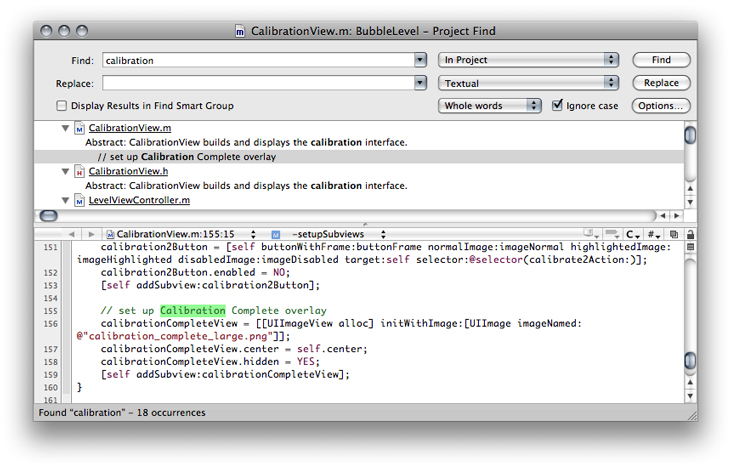Open the In Project scope dropdown
Image resolution: width=731 pixels, height=468 pixels.
click(x=529, y=60)
